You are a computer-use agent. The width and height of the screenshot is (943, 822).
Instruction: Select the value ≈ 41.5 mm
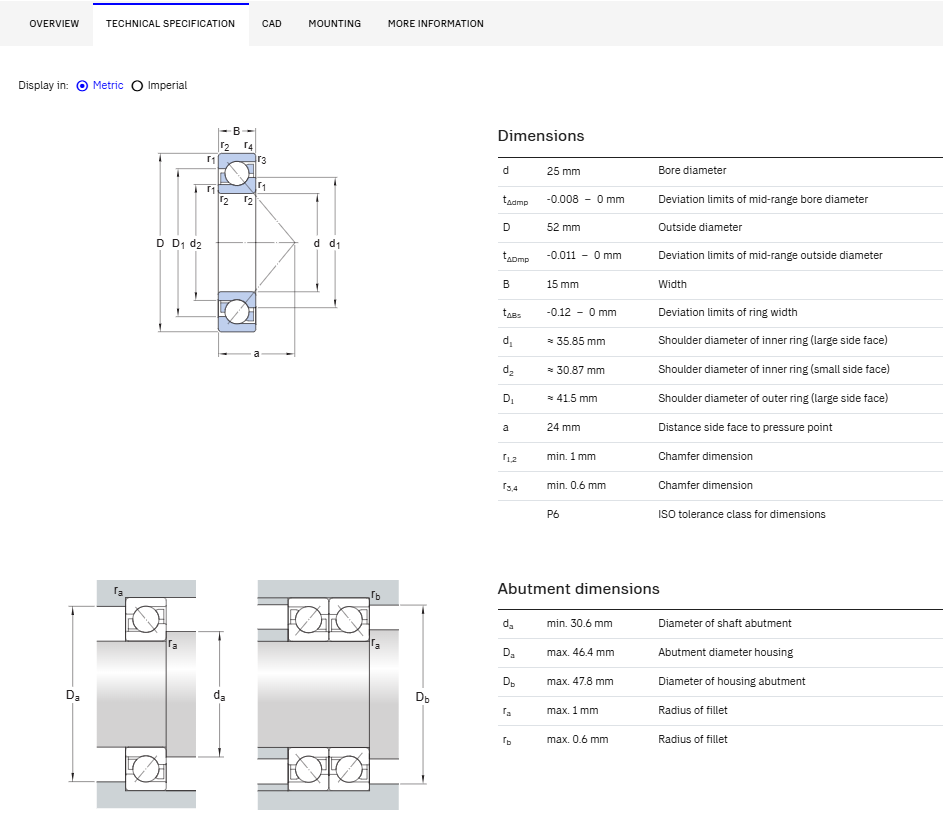(571, 398)
